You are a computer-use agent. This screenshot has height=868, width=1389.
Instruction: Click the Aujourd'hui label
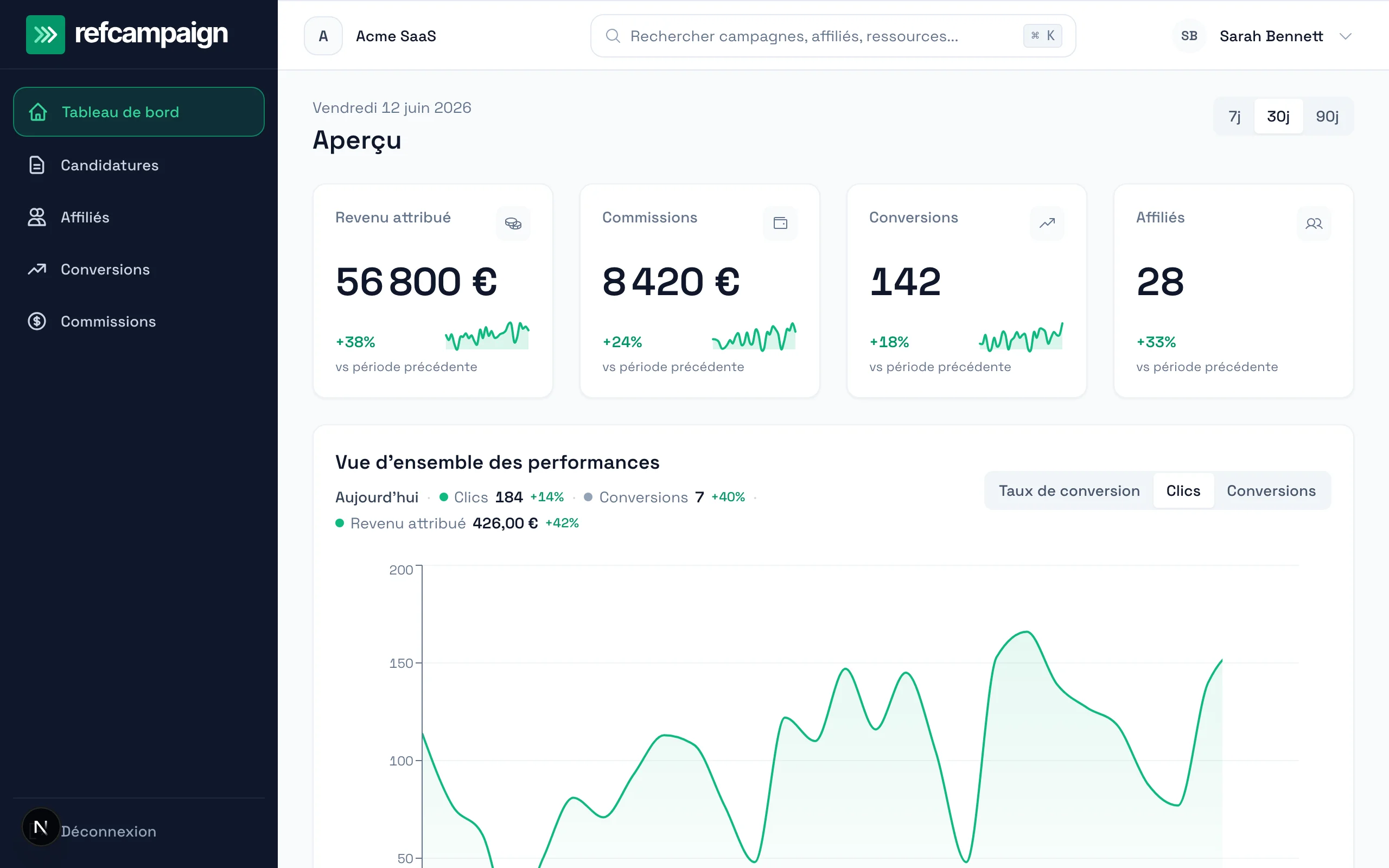(x=377, y=497)
